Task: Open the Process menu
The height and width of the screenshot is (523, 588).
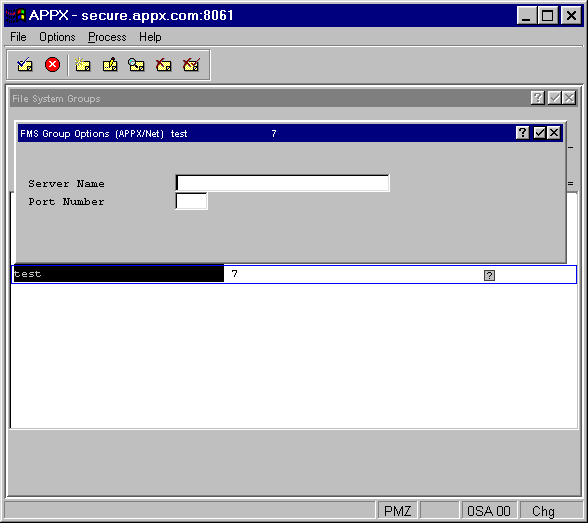Action: (x=107, y=37)
